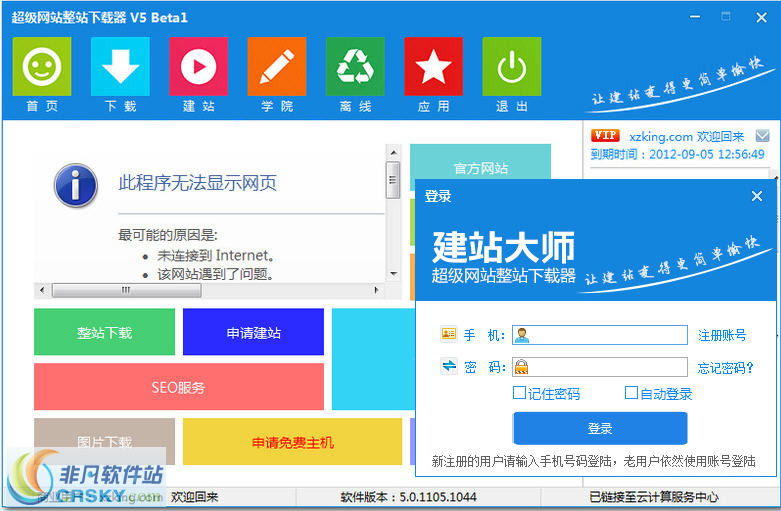Open the 学院 pencil icon

pyautogui.click(x=276, y=67)
